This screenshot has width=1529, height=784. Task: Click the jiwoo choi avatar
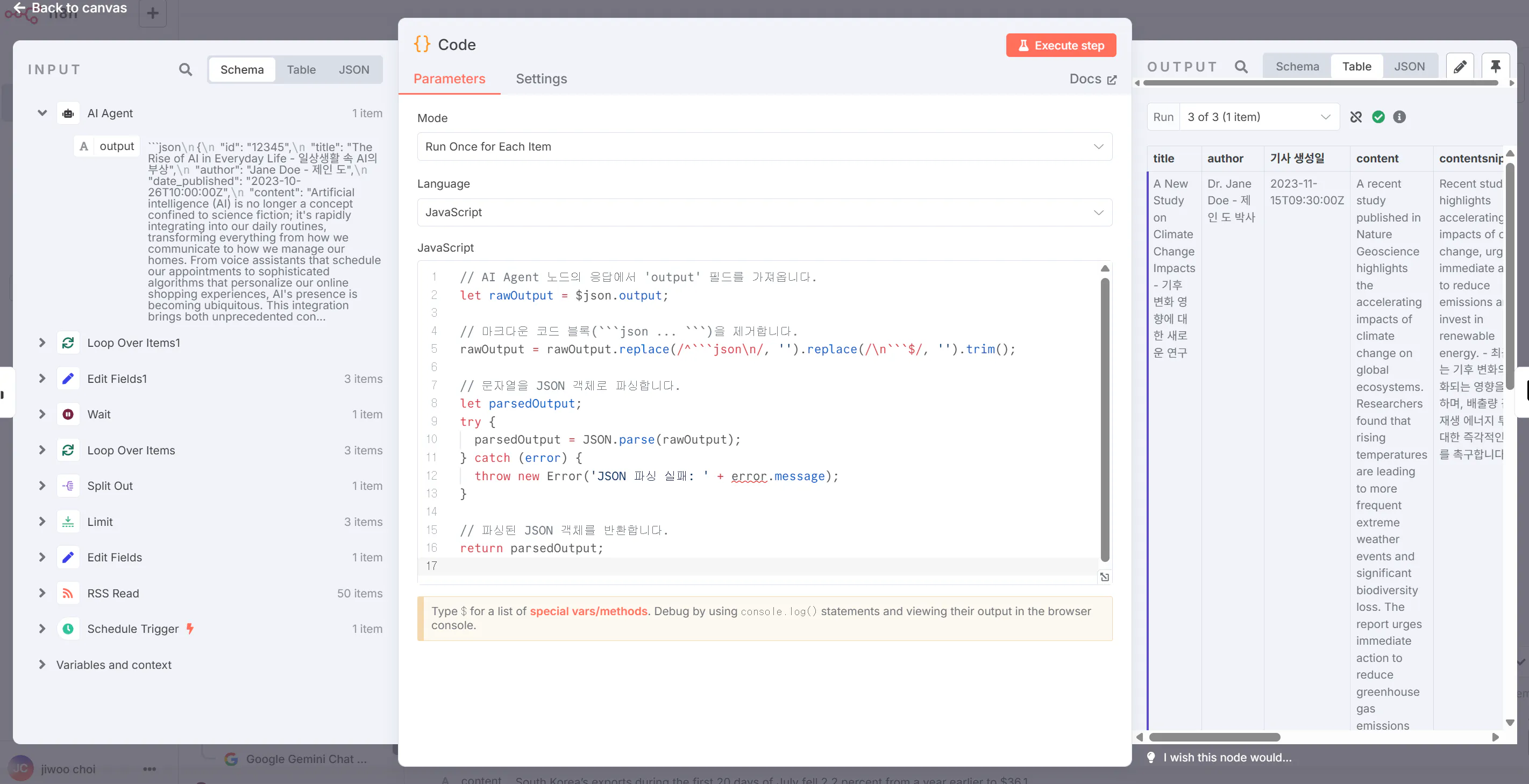[20, 768]
